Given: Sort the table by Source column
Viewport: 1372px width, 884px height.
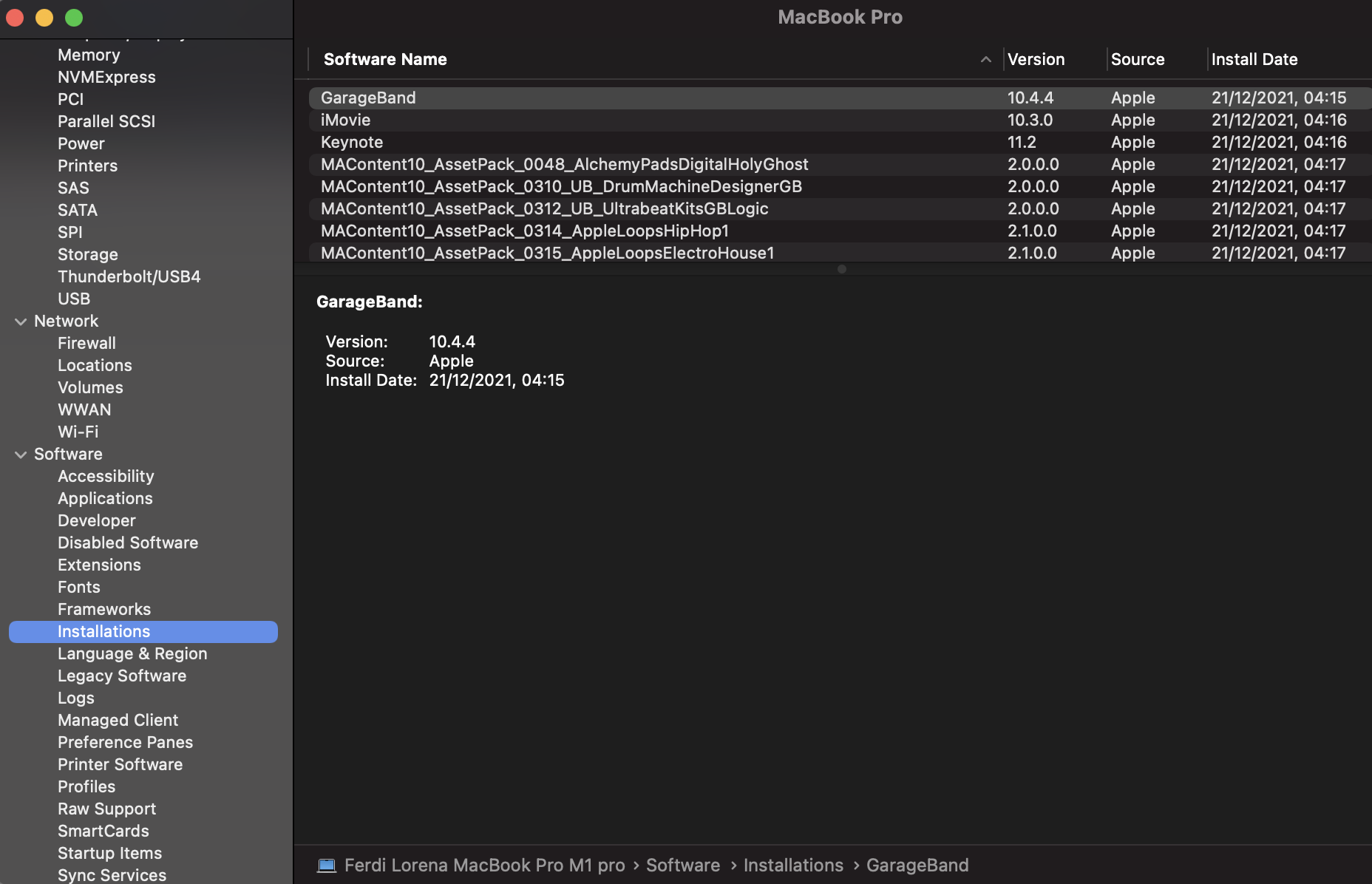Looking at the screenshot, I should pyautogui.click(x=1138, y=60).
